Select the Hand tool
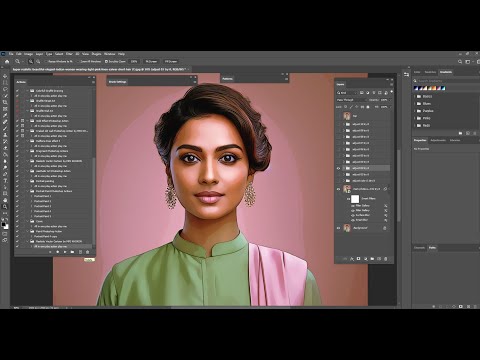This screenshot has width=480, height=360. pos(5,200)
